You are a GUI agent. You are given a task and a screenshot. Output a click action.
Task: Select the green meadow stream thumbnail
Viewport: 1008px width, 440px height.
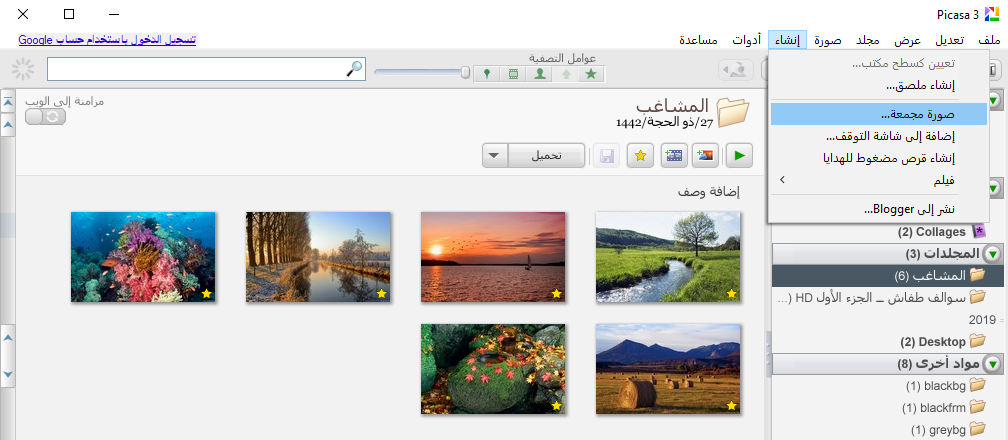668,257
